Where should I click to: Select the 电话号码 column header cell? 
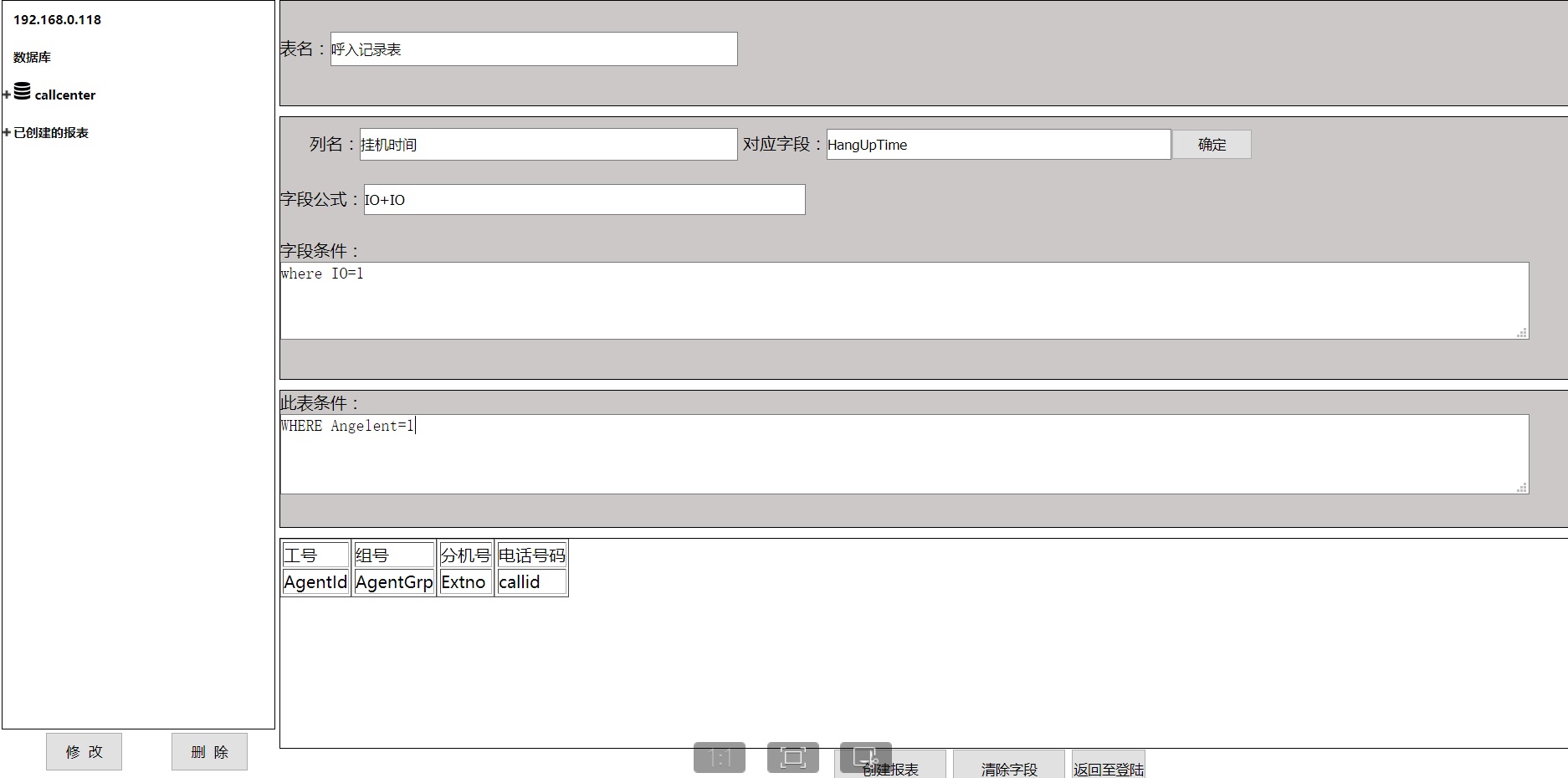(x=531, y=555)
